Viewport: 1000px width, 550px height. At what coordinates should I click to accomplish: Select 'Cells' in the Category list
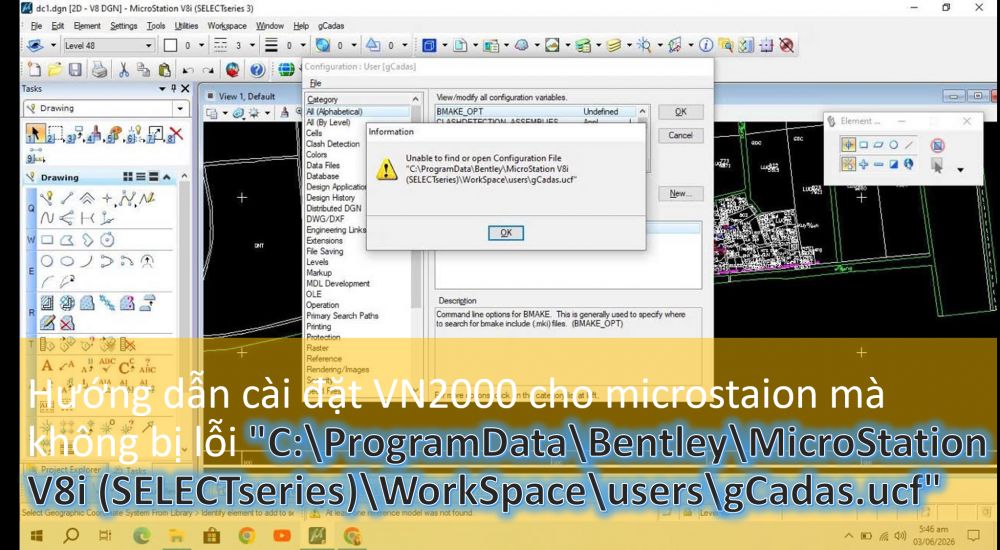pyautogui.click(x=314, y=133)
